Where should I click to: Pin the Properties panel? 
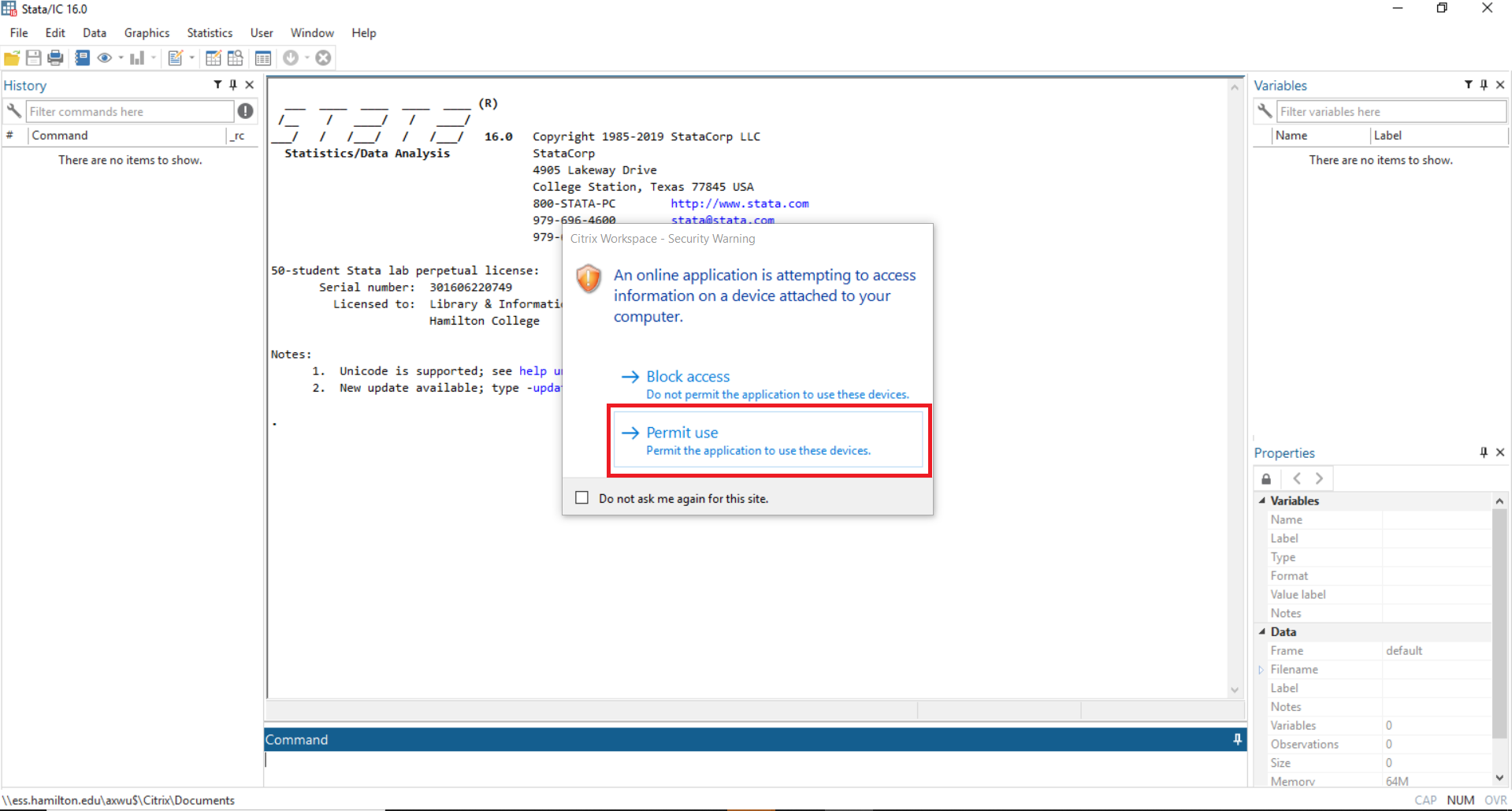click(1484, 452)
